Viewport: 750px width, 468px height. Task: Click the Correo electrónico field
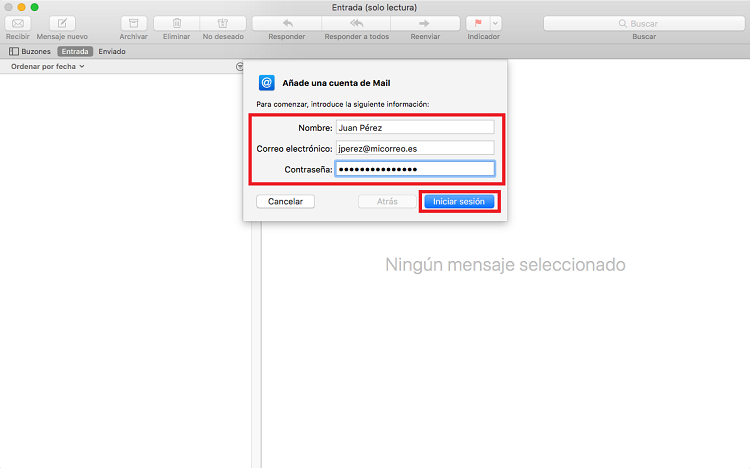click(415, 148)
